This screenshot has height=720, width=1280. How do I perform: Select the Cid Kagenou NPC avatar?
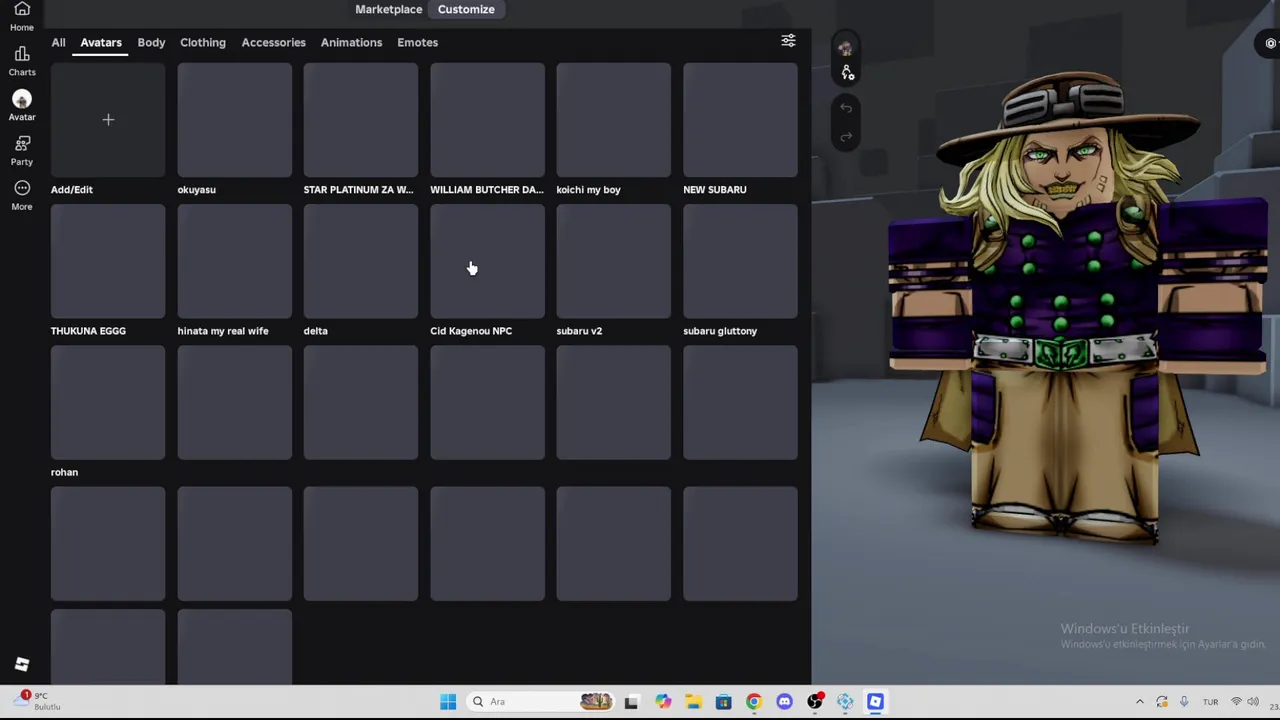[487, 261]
